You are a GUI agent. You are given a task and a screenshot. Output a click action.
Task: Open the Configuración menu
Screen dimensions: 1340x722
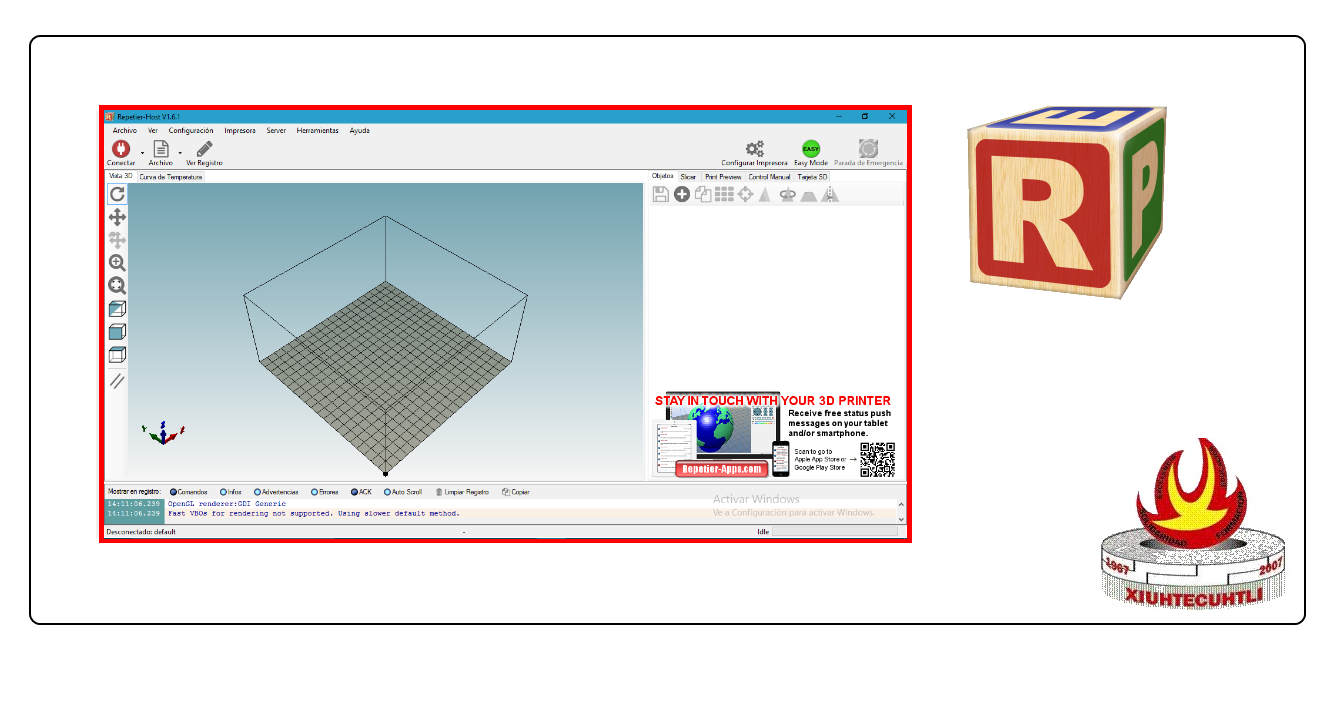[191, 130]
